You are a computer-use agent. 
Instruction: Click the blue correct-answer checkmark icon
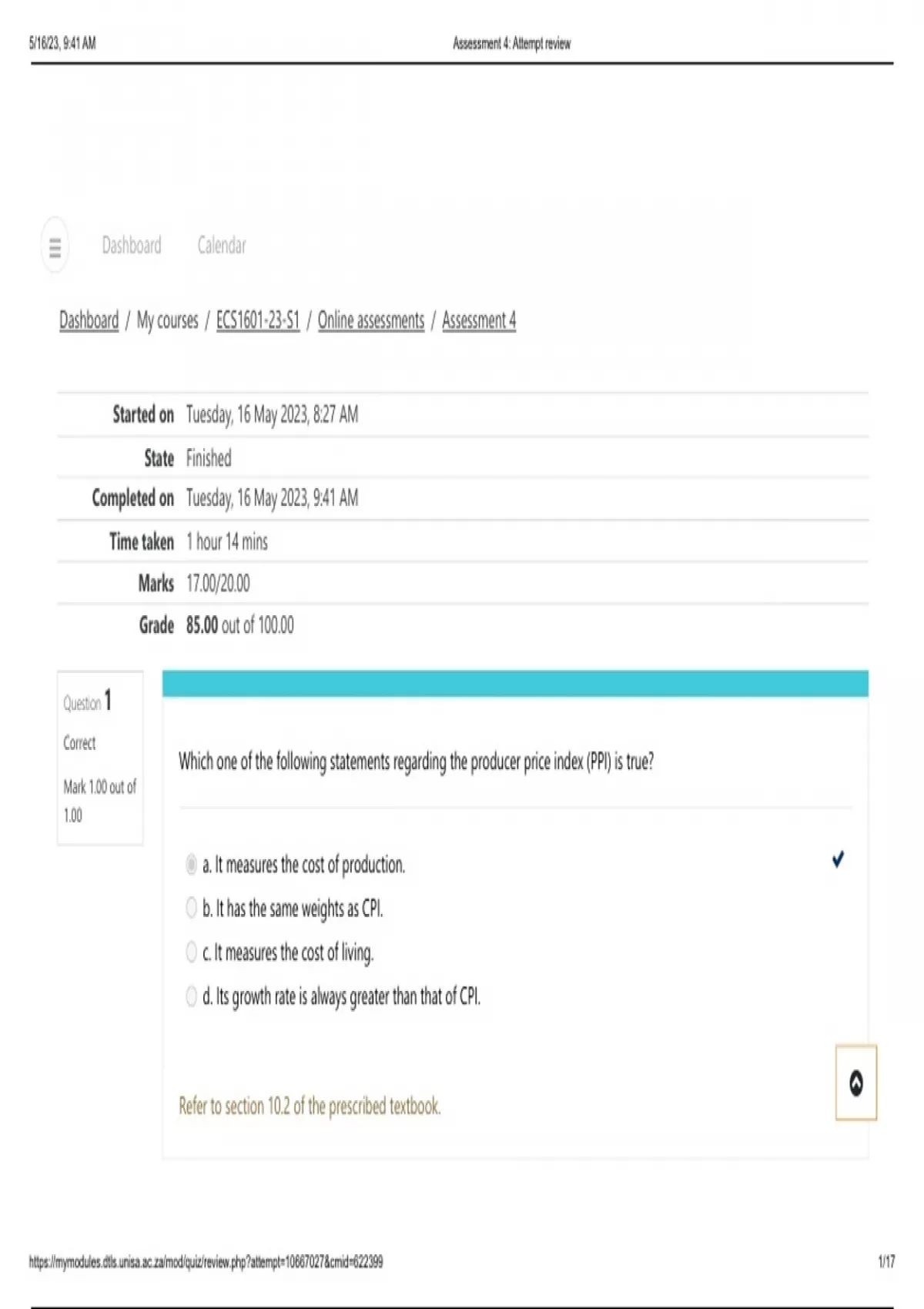[838, 859]
